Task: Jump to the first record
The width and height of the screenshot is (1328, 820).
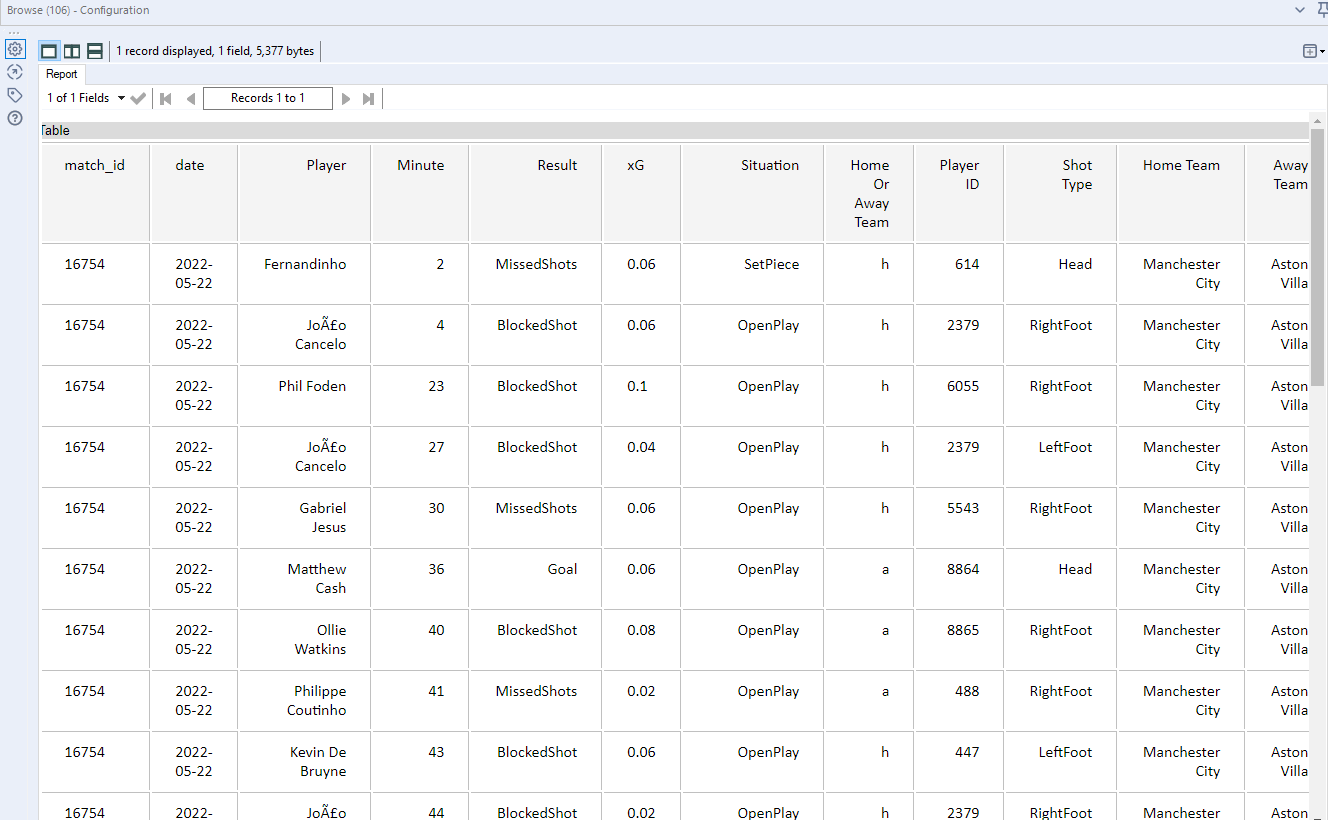Action: tap(166, 98)
